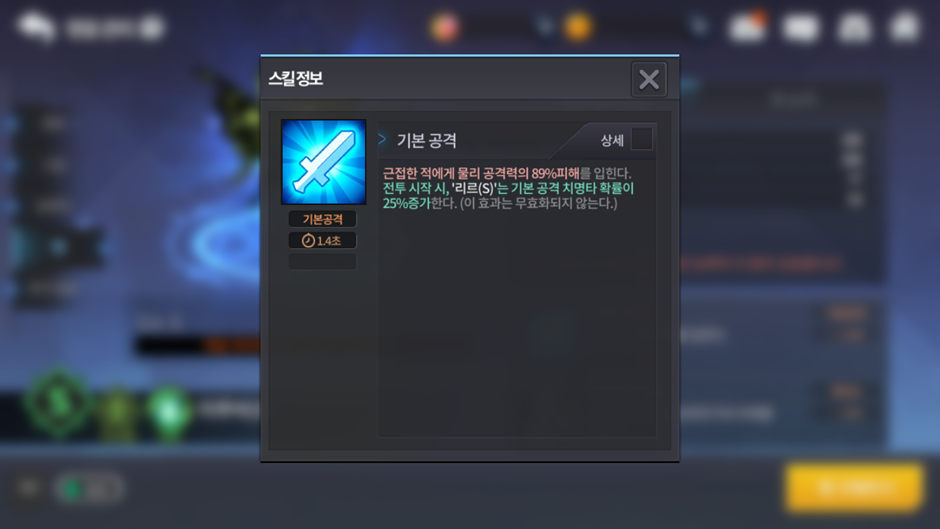Open the home icon at far top-right
The width and height of the screenshot is (940, 529).
905,27
